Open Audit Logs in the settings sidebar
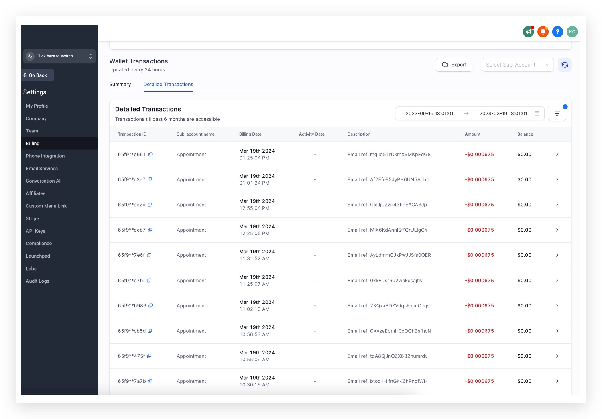Image resolution: width=602 pixels, height=419 pixels. tap(37, 281)
